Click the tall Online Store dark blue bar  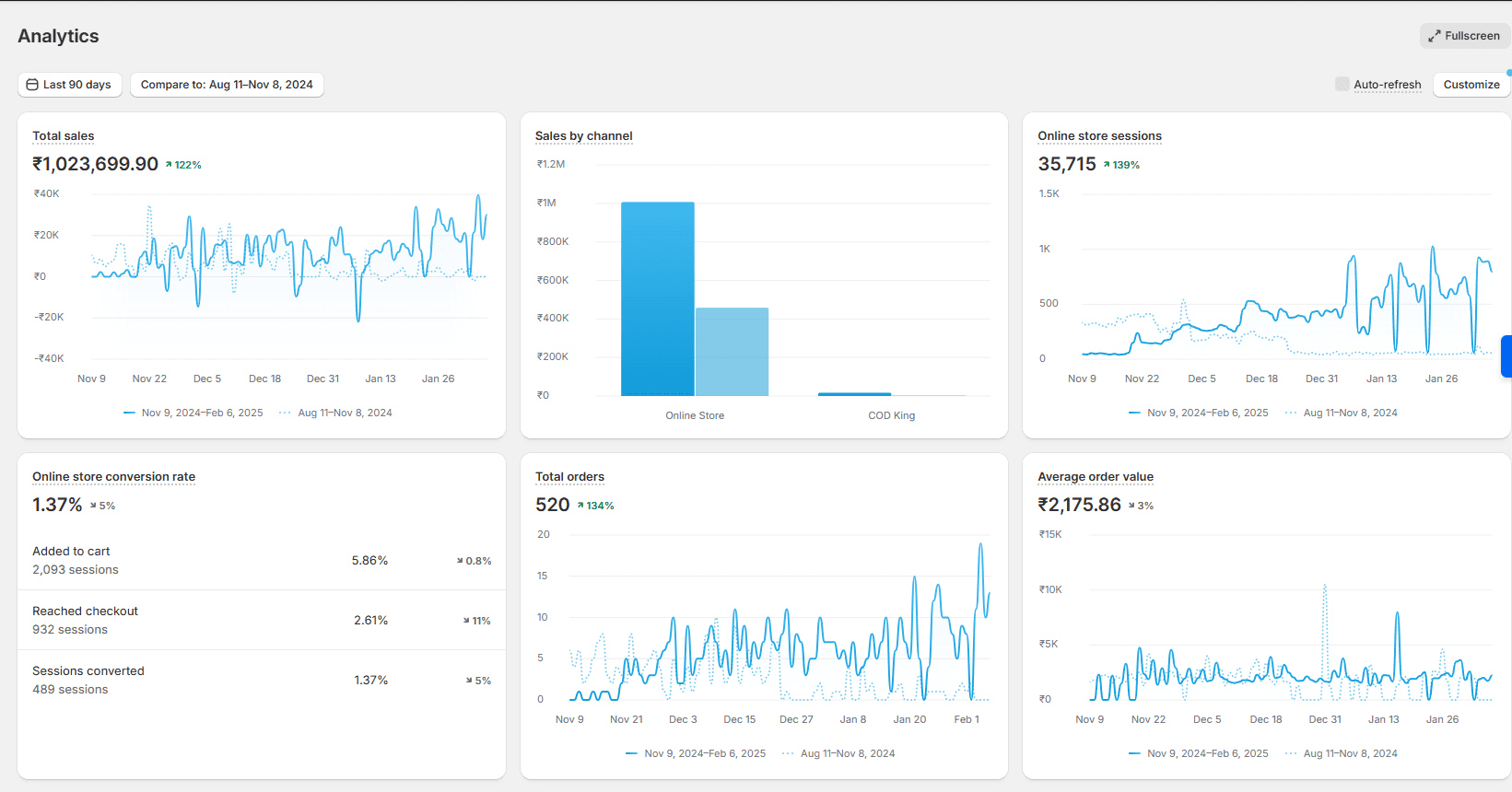point(658,299)
